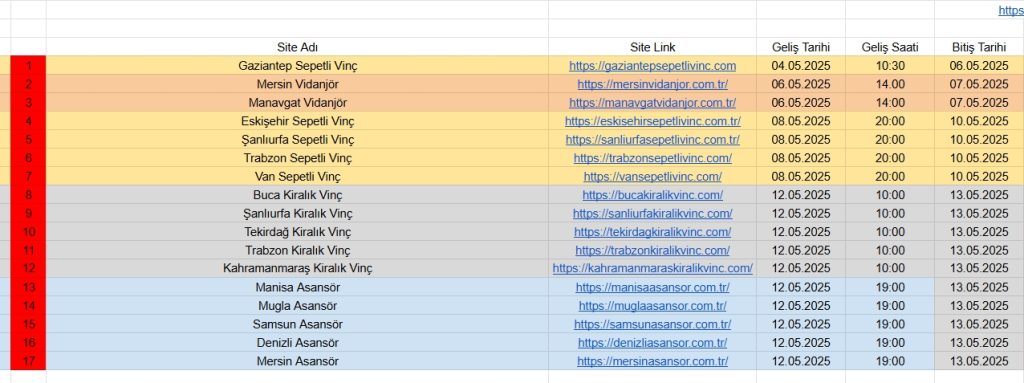Viewport: 1024px width, 383px height.
Task: Click the mersinasansor.com.tr link
Action: pos(652,361)
